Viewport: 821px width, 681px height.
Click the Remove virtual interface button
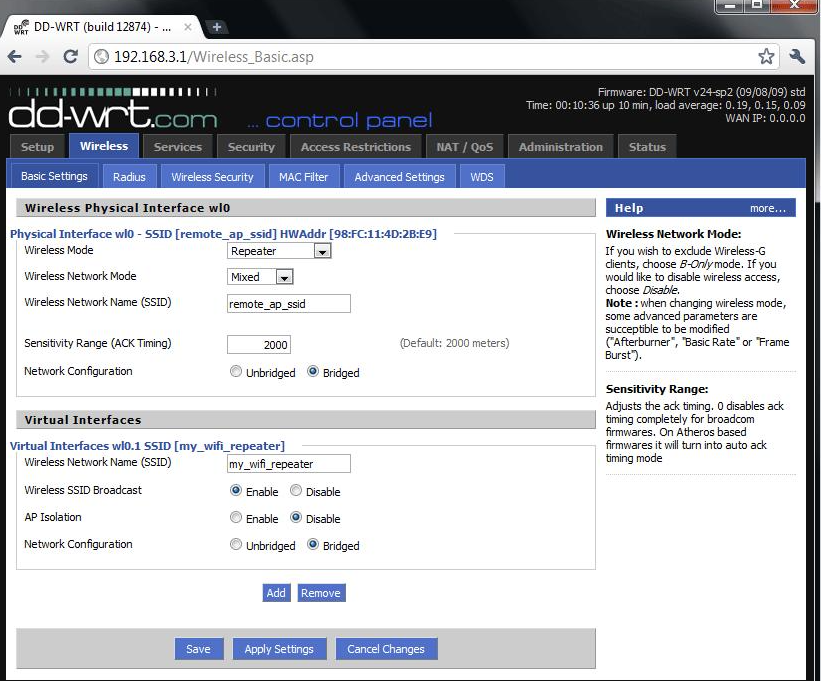321,593
